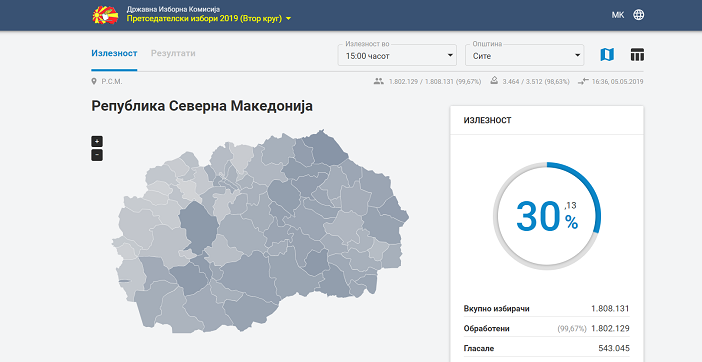The image size is (702, 362).
Task: Switch to the table view icon
Action: [637, 55]
